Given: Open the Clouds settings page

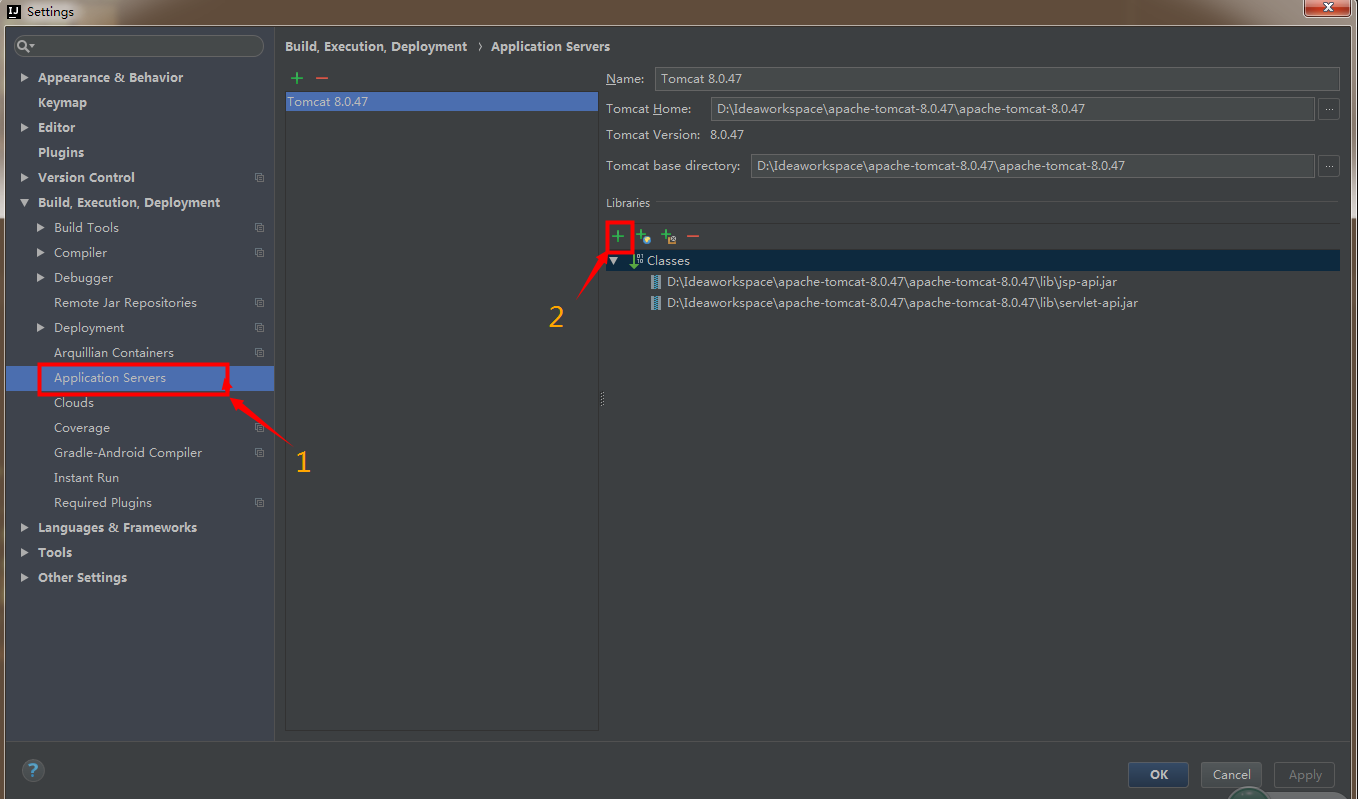Looking at the screenshot, I should 73,402.
